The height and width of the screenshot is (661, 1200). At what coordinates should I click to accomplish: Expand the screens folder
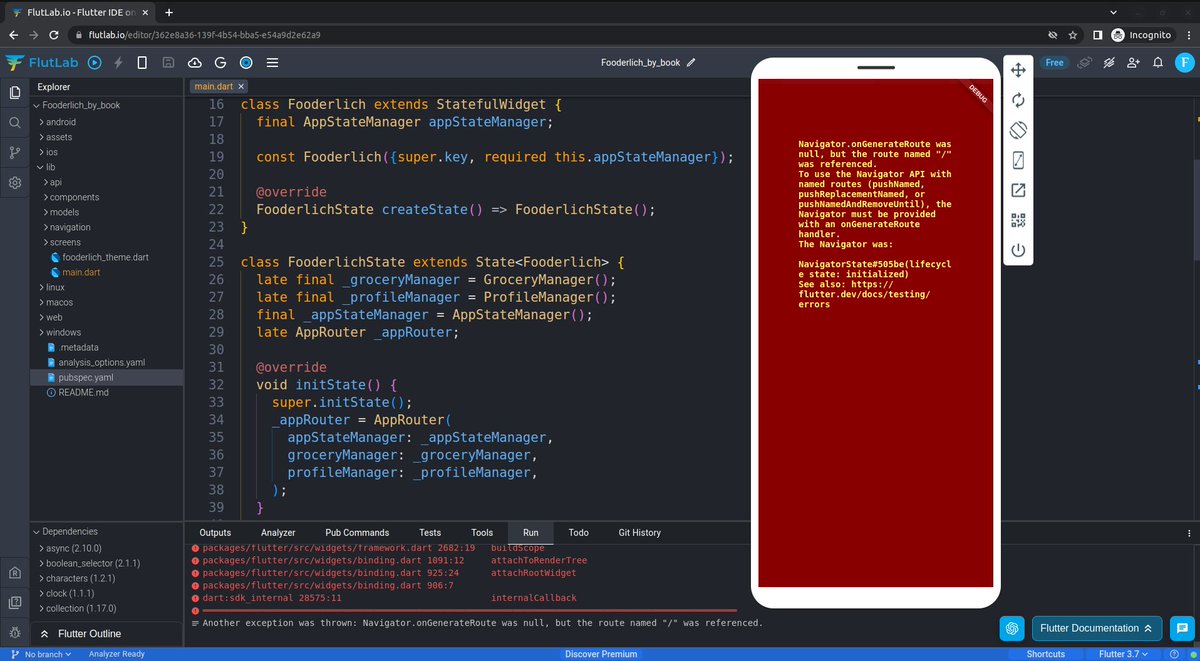66,242
